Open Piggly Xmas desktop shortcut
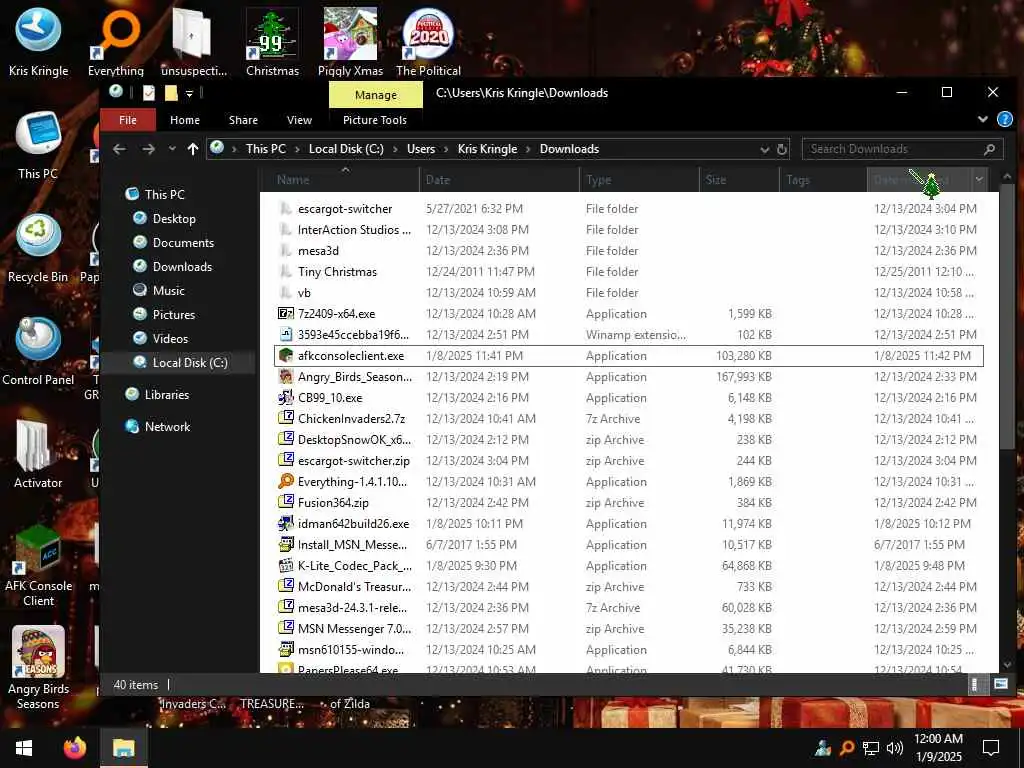Screen dimensions: 1024x768 [350, 41]
